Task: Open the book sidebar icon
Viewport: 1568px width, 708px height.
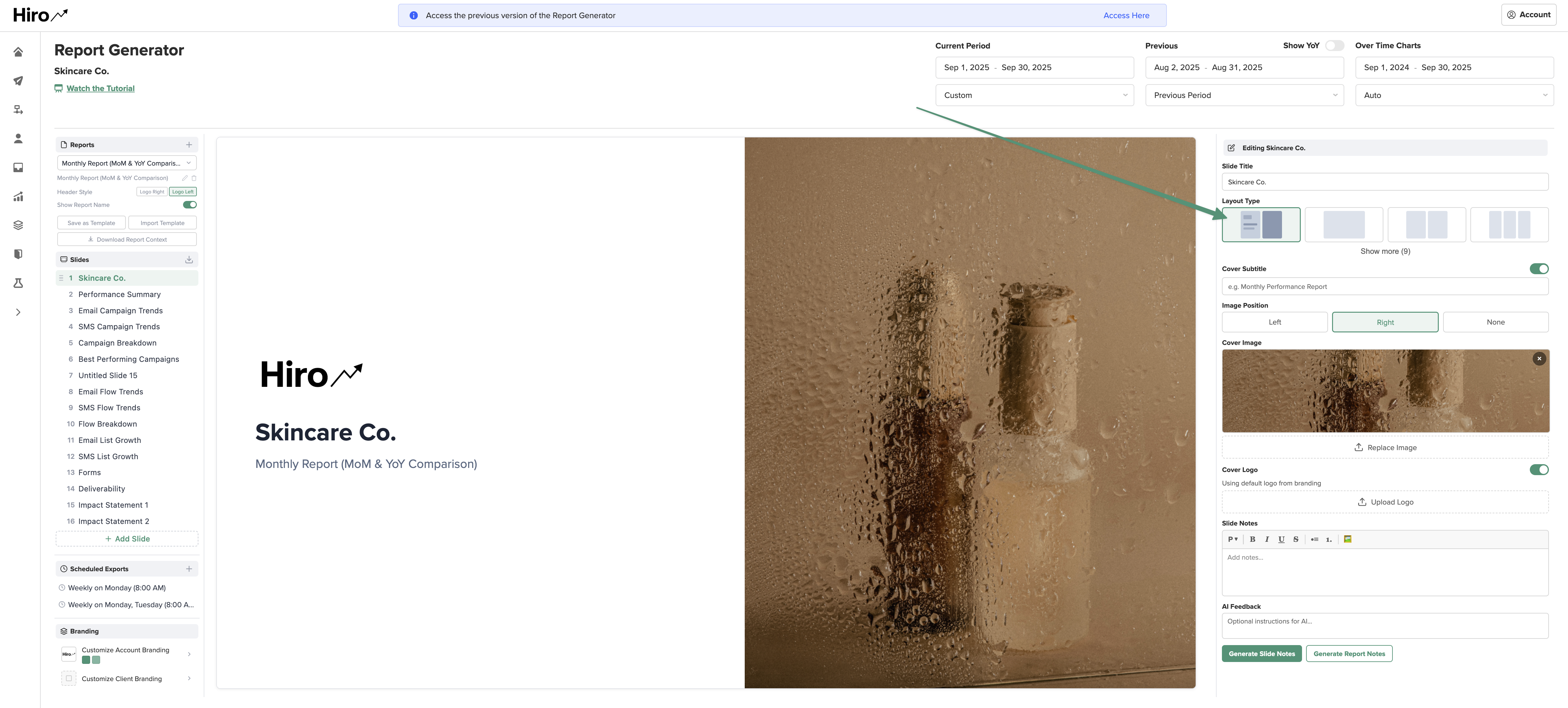Action: [18, 254]
